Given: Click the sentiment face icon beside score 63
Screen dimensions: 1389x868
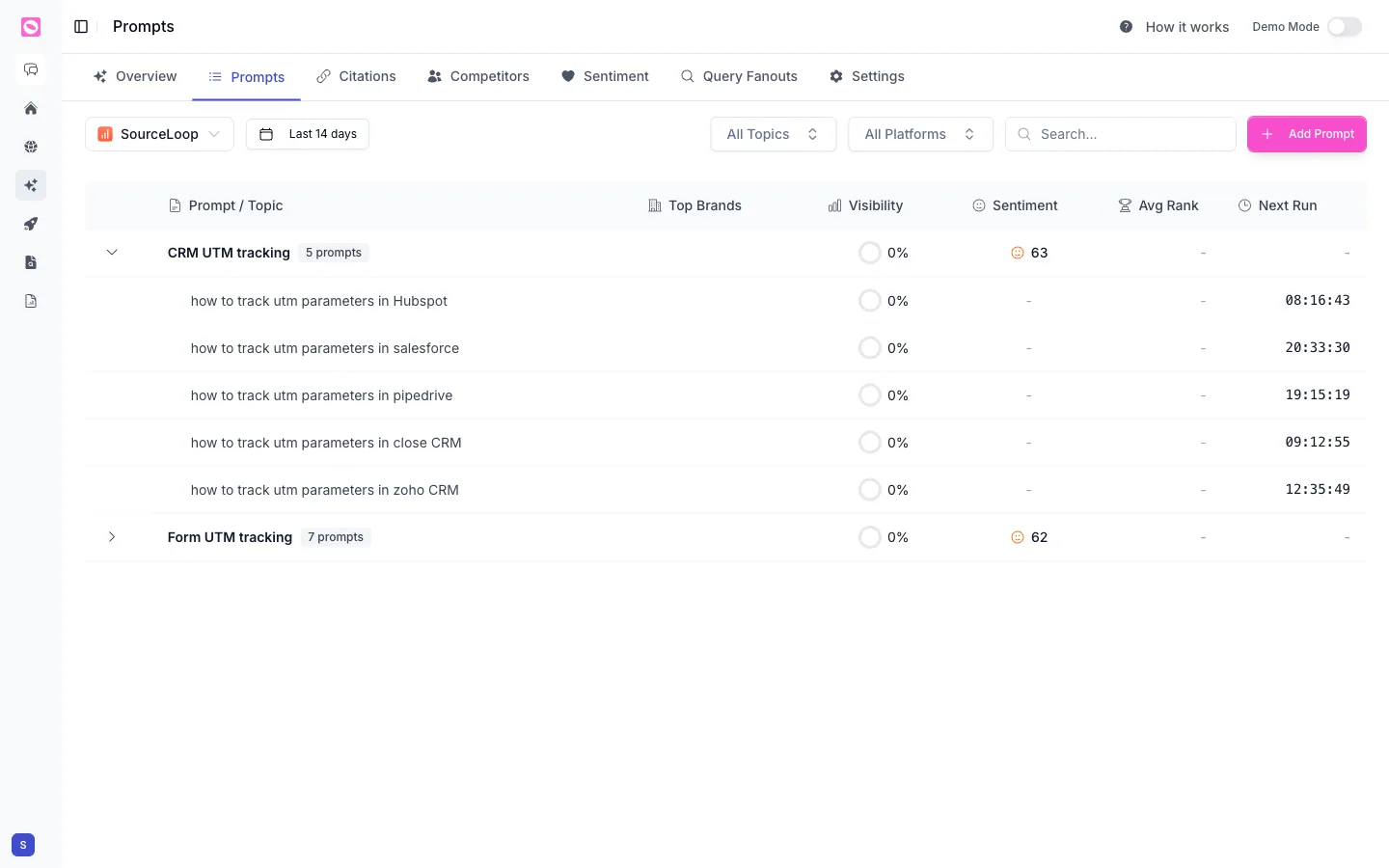Looking at the screenshot, I should pyautogui.click(x=1017, y=253).
